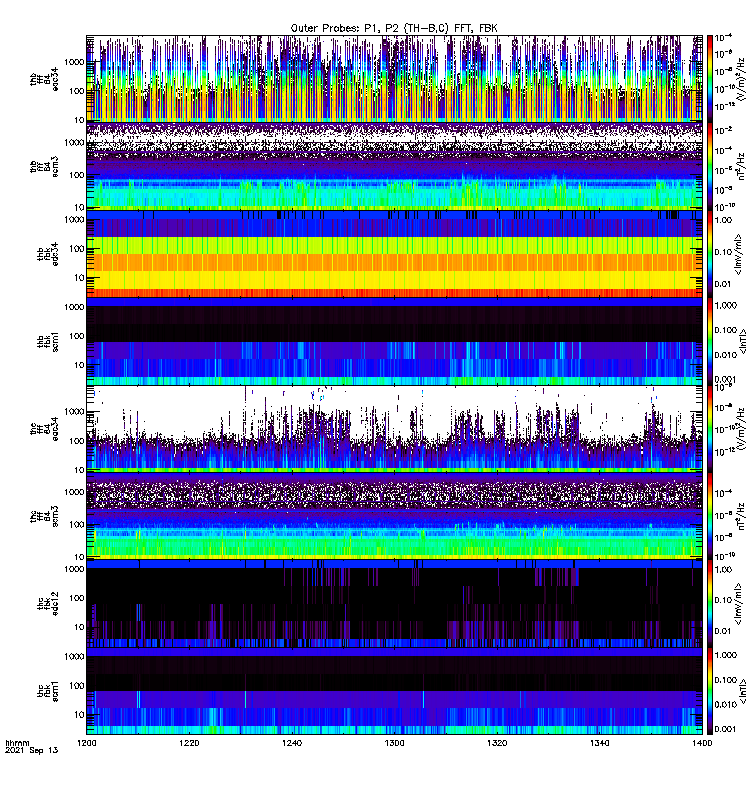
Task: Click the "(V/m)²/Hz" unit label of thb eac34
Action: [741, 79]
